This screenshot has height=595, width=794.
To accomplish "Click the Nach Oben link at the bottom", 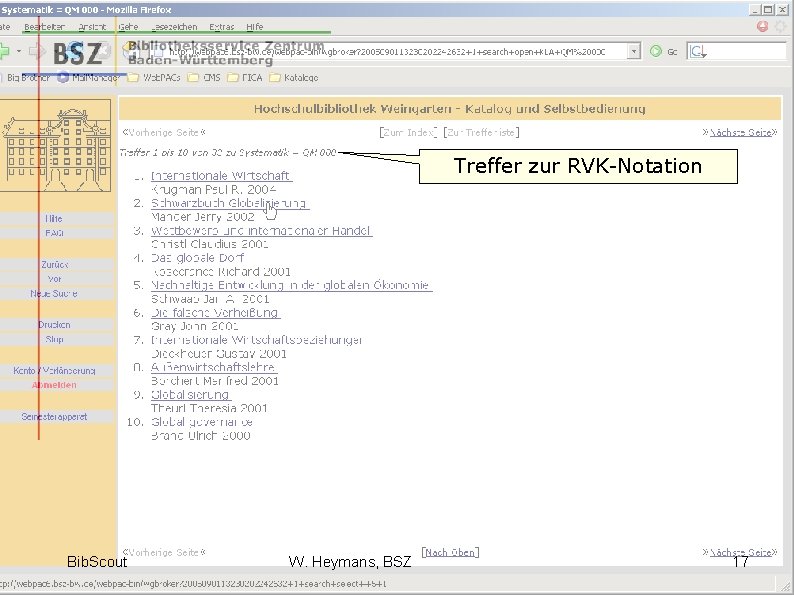I will (x=450, y=552).
